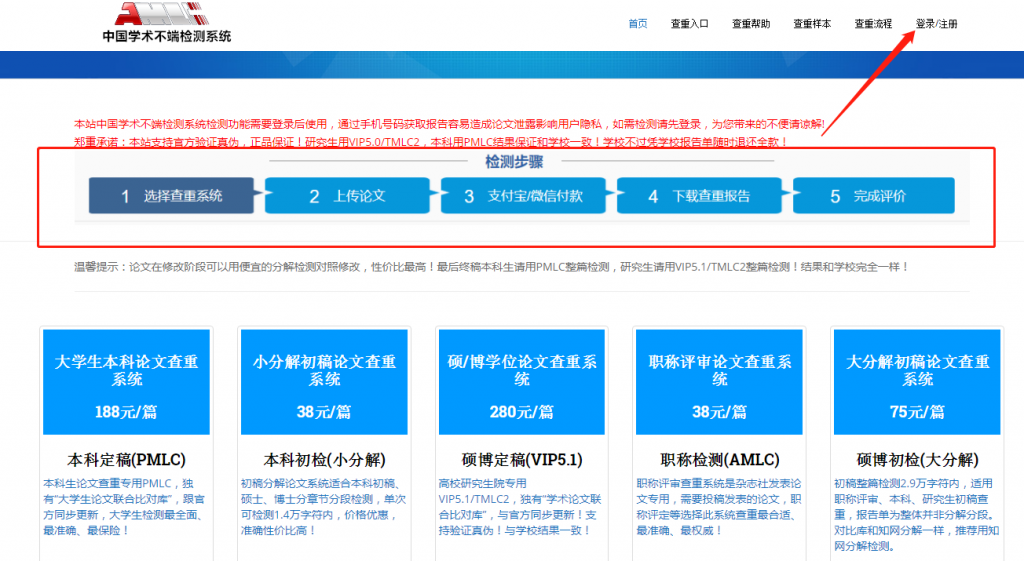Click the red login-required notice text

449,124
